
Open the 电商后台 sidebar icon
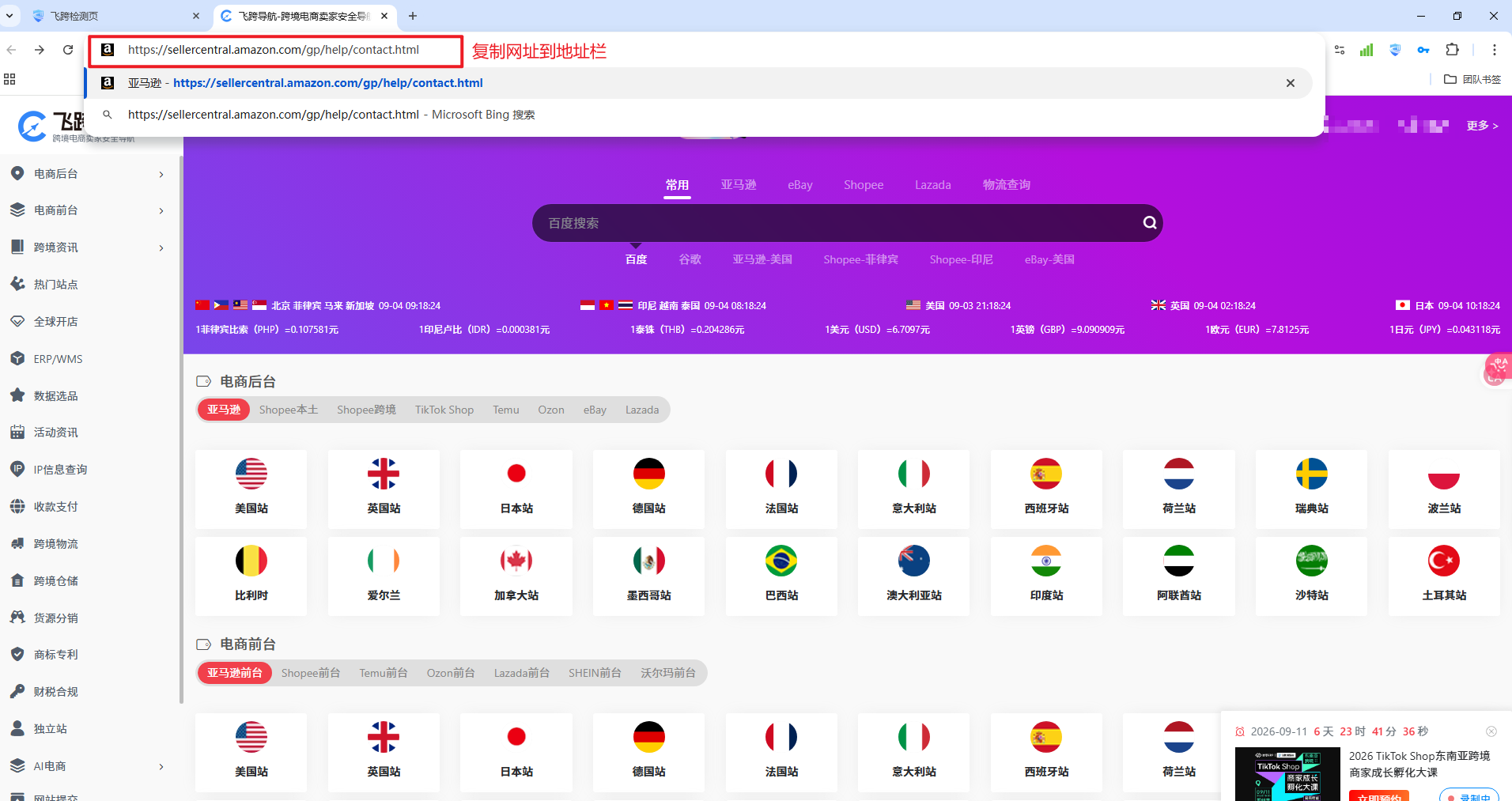point(17,173)
